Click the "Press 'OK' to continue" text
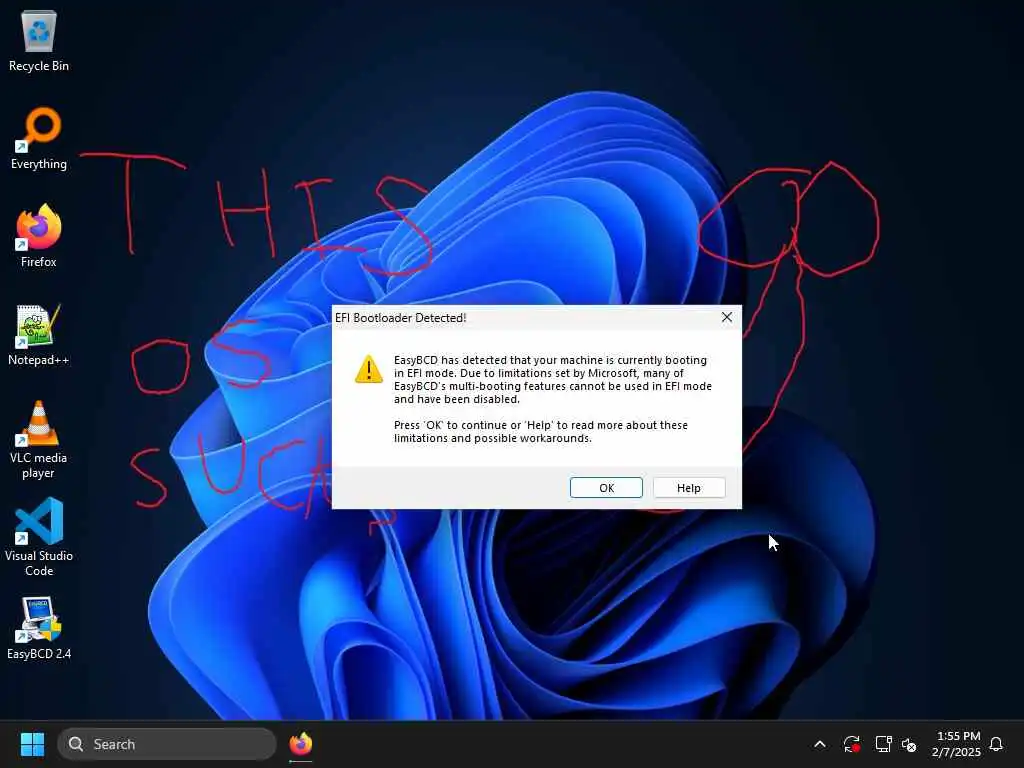This screenshot has height=768, width=1024. click(541, 432)
